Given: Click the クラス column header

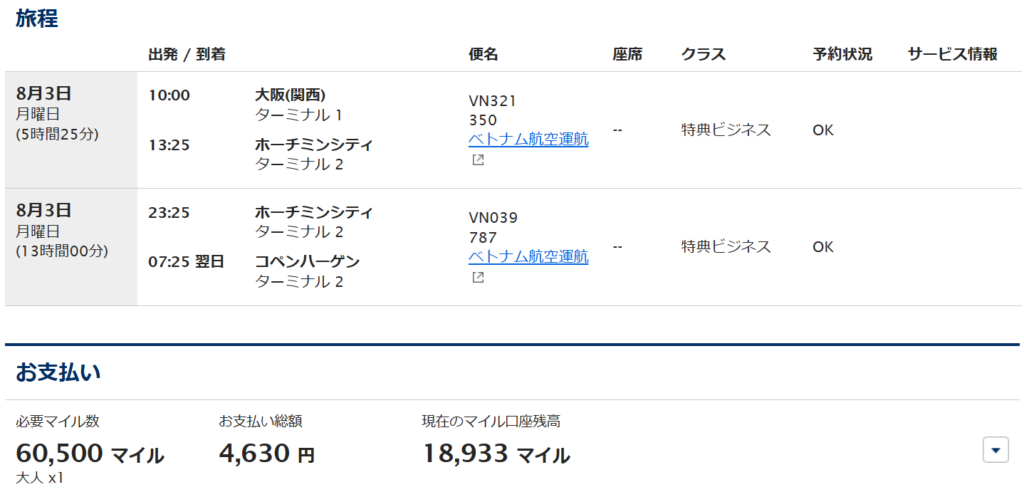Looking at the screenshot, I should pyautogui.click(x=703, y=54).
